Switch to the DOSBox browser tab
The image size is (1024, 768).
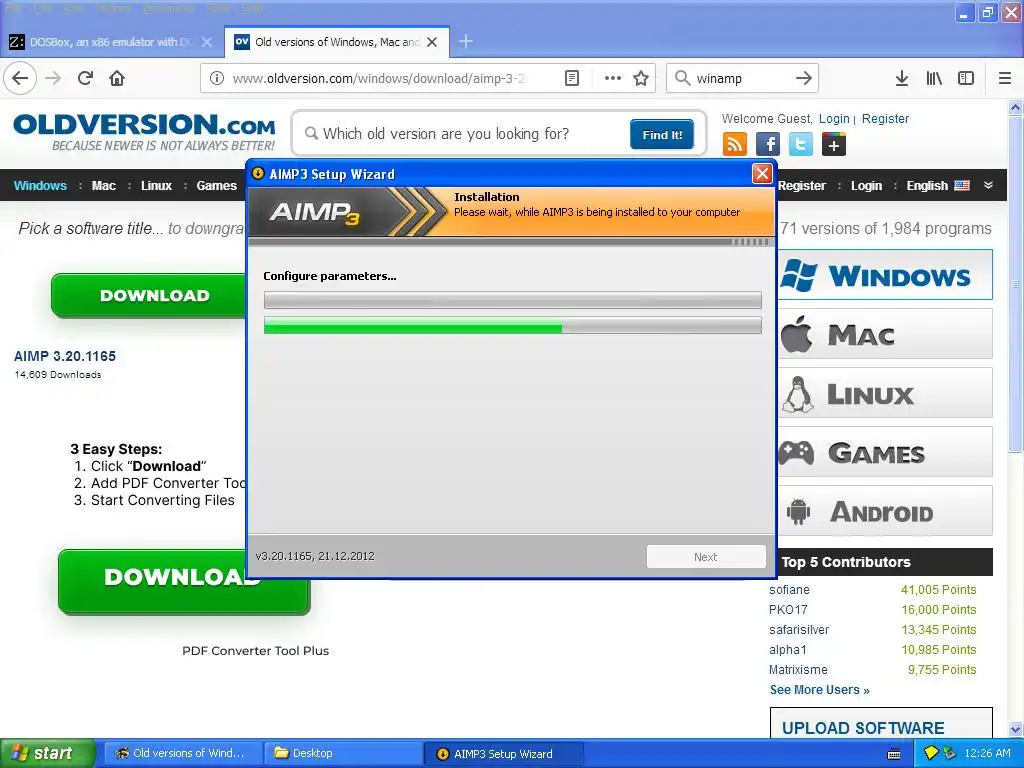(x=111, y=42)
